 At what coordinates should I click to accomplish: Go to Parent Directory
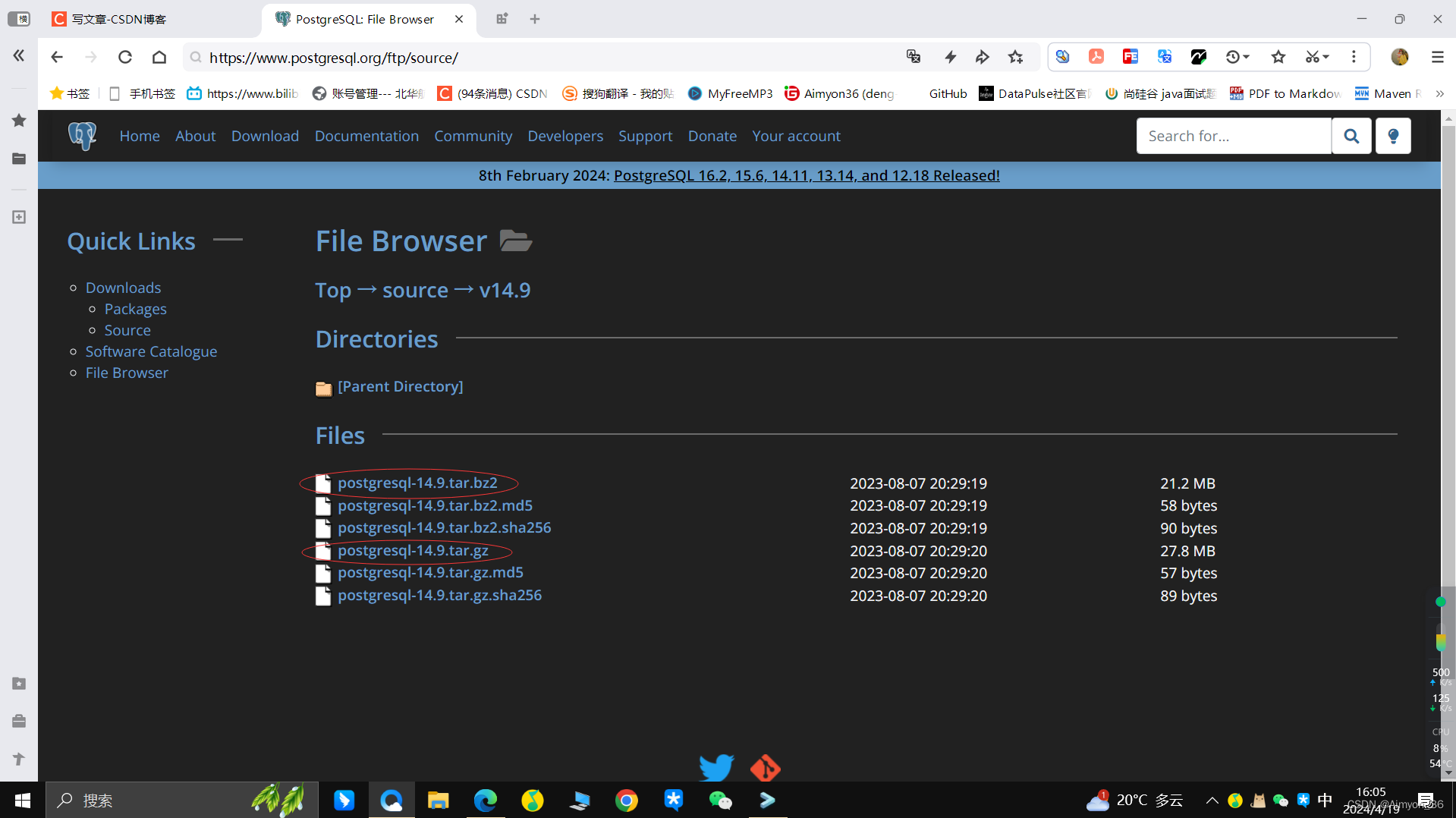400,386
